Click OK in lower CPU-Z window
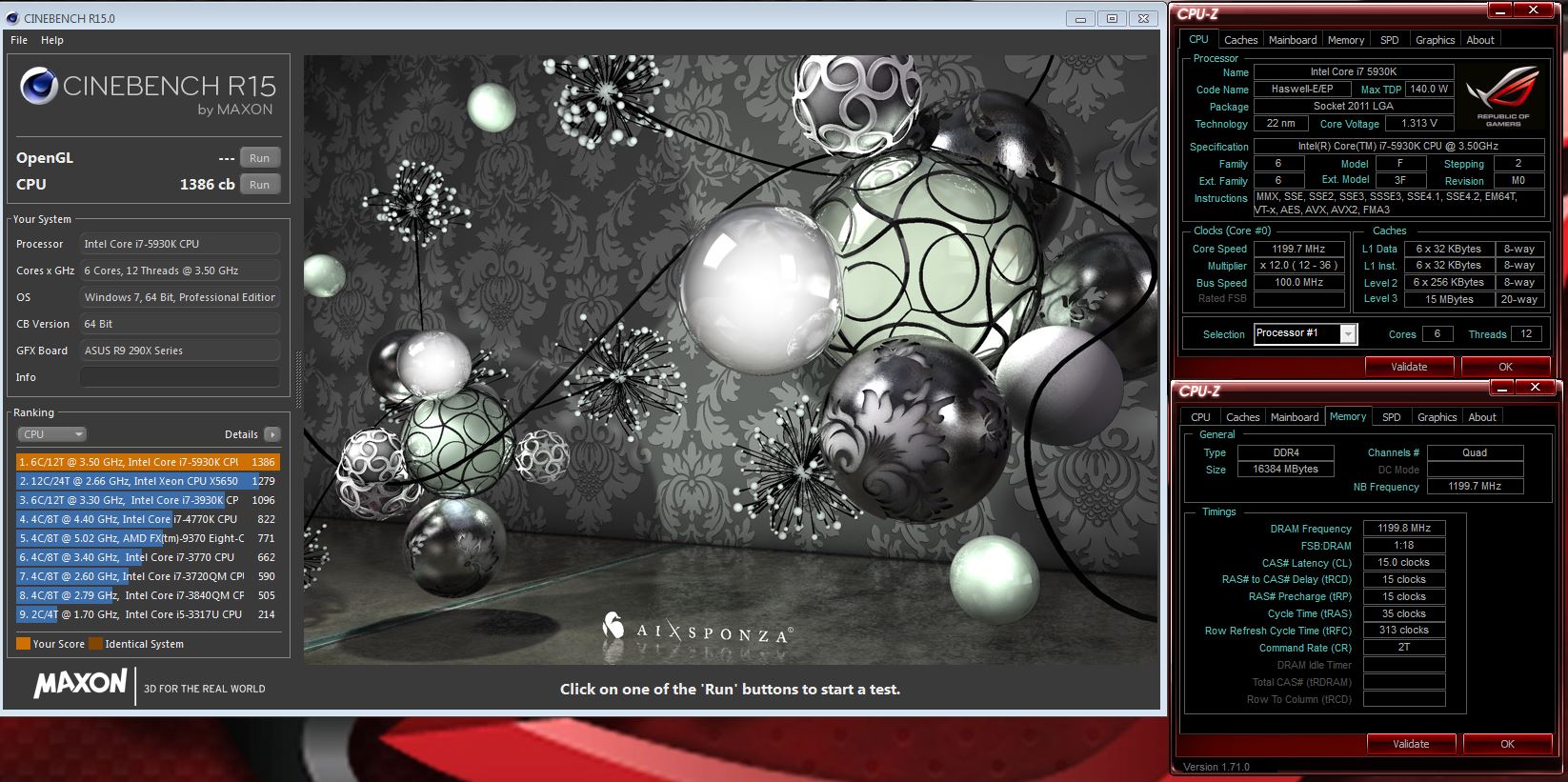1568x782 pixels. [1507, 744]
